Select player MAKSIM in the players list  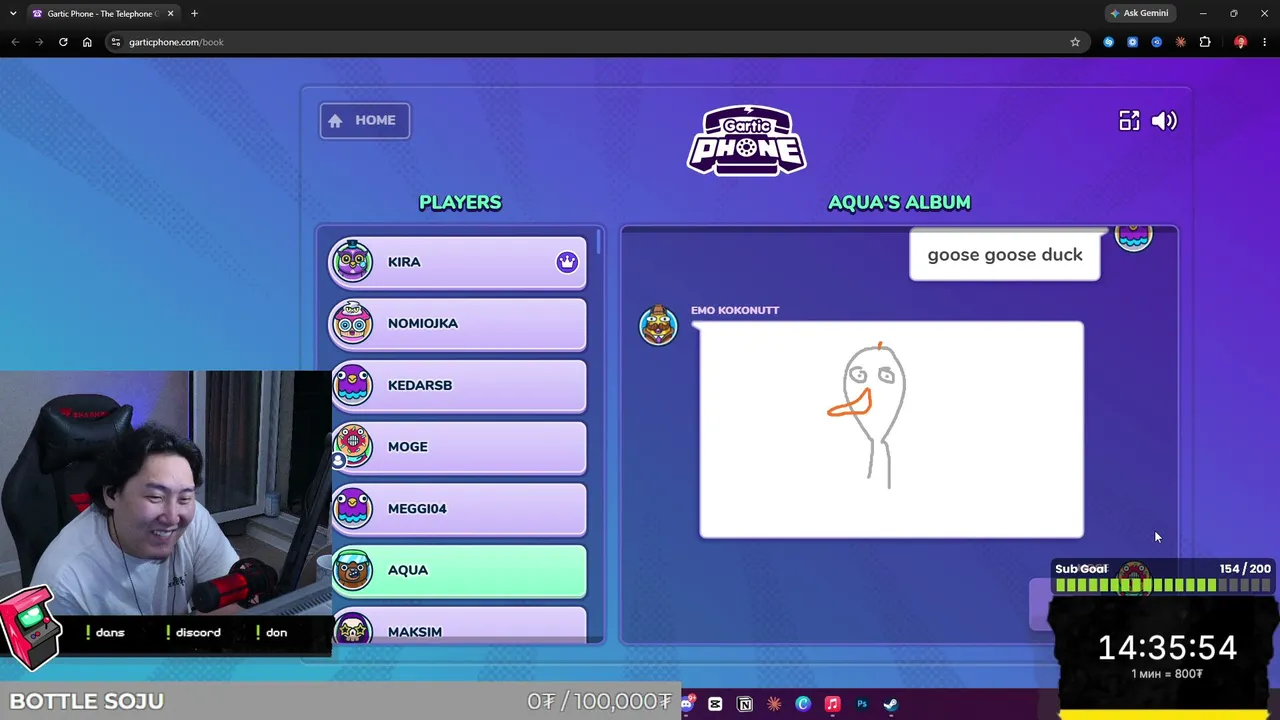point(459,626)
